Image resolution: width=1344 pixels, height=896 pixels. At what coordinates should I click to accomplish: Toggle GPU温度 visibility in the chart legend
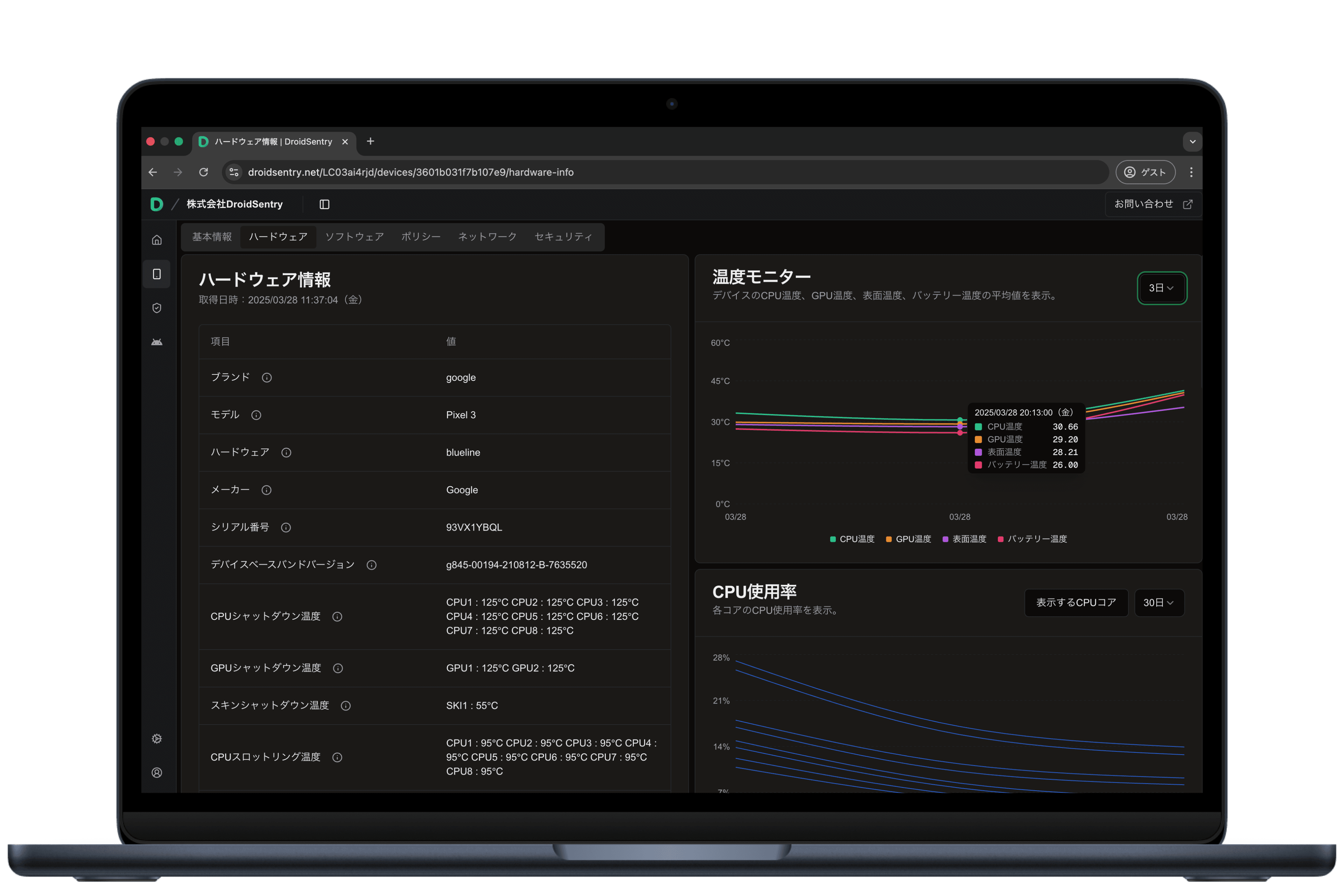908,539
